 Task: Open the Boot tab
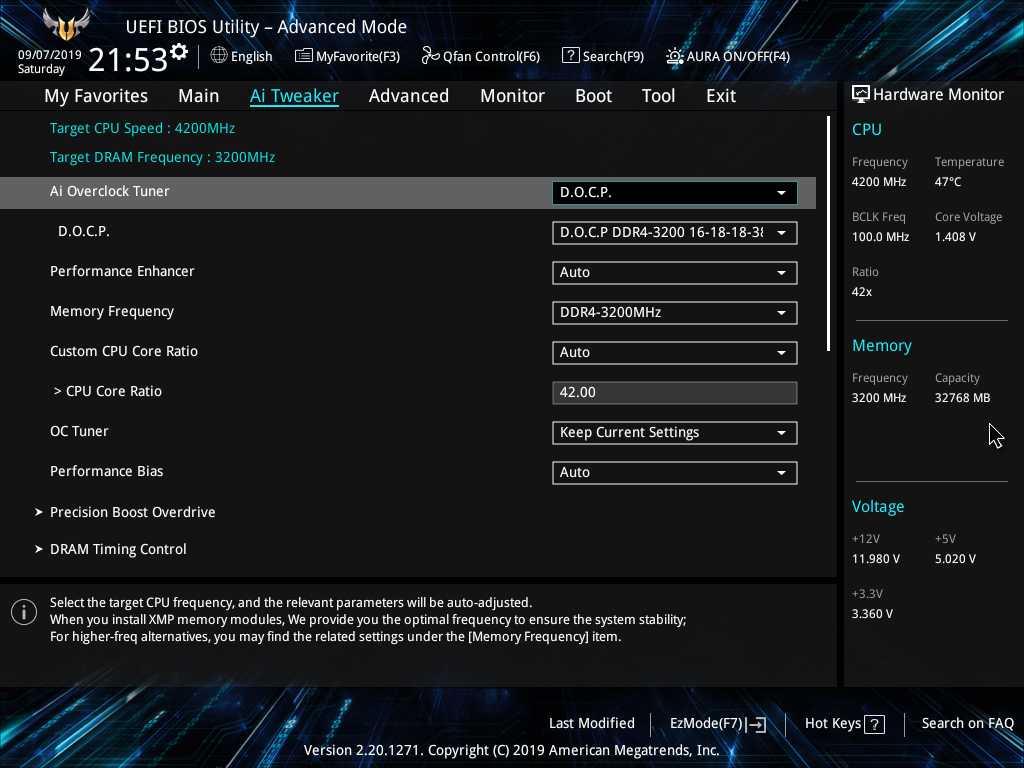[x=593, y=96]
